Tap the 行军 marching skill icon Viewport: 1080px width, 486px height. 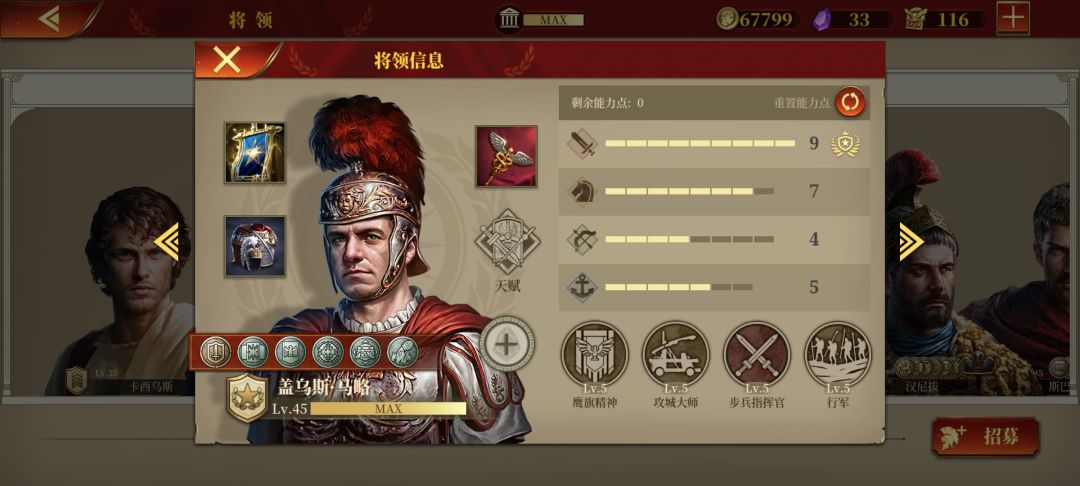pos(838,355)
